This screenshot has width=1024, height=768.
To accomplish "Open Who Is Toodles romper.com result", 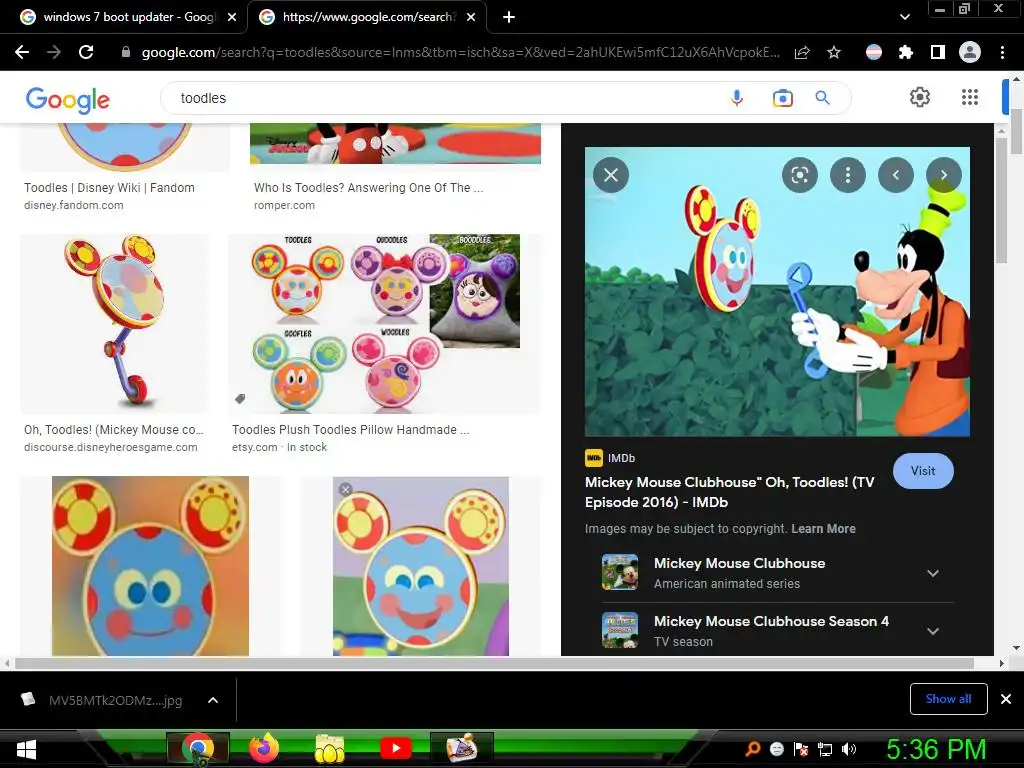I will (368, 188).
